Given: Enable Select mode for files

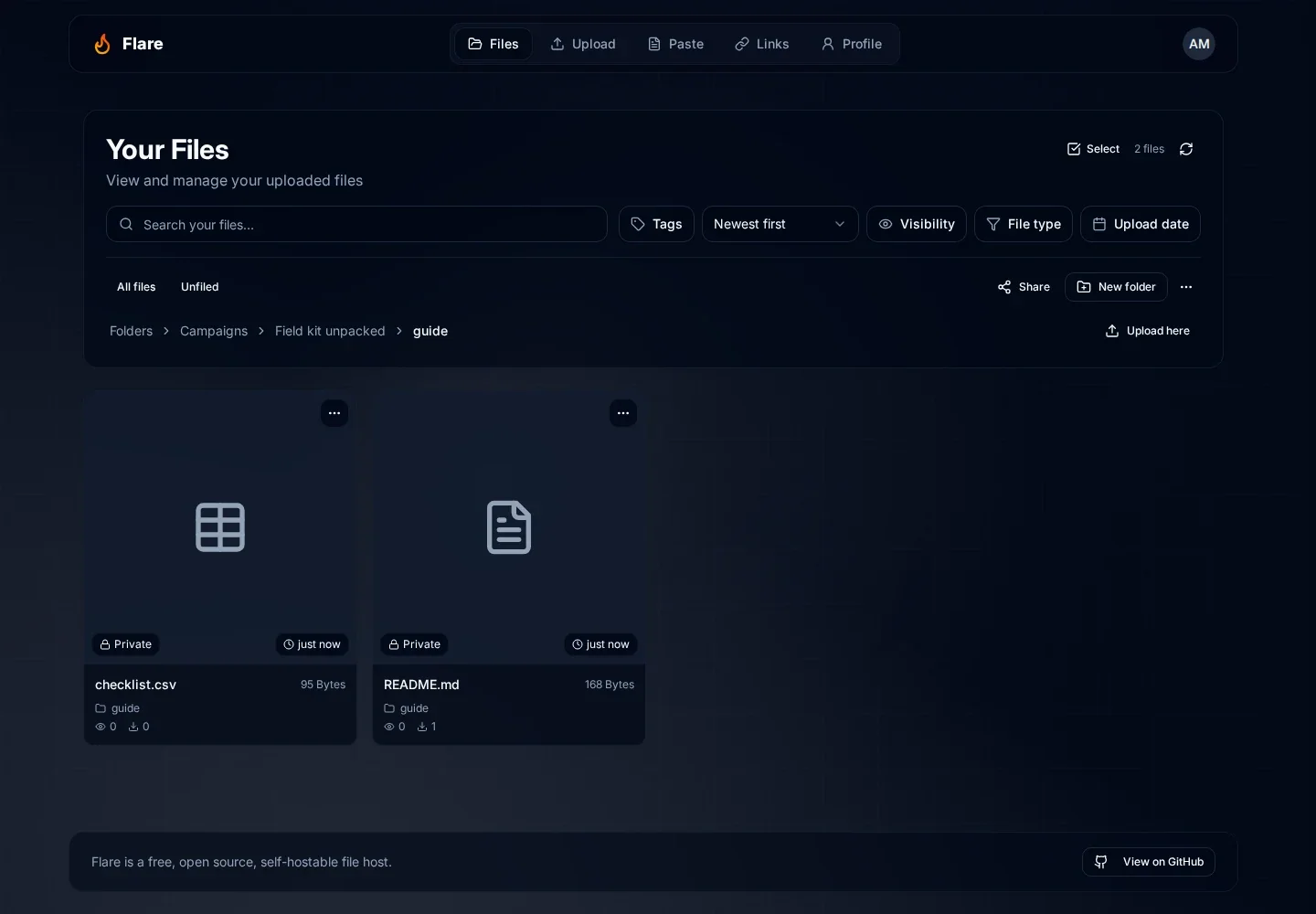Looking at the screenshot, I should (x=1093, y=149).
